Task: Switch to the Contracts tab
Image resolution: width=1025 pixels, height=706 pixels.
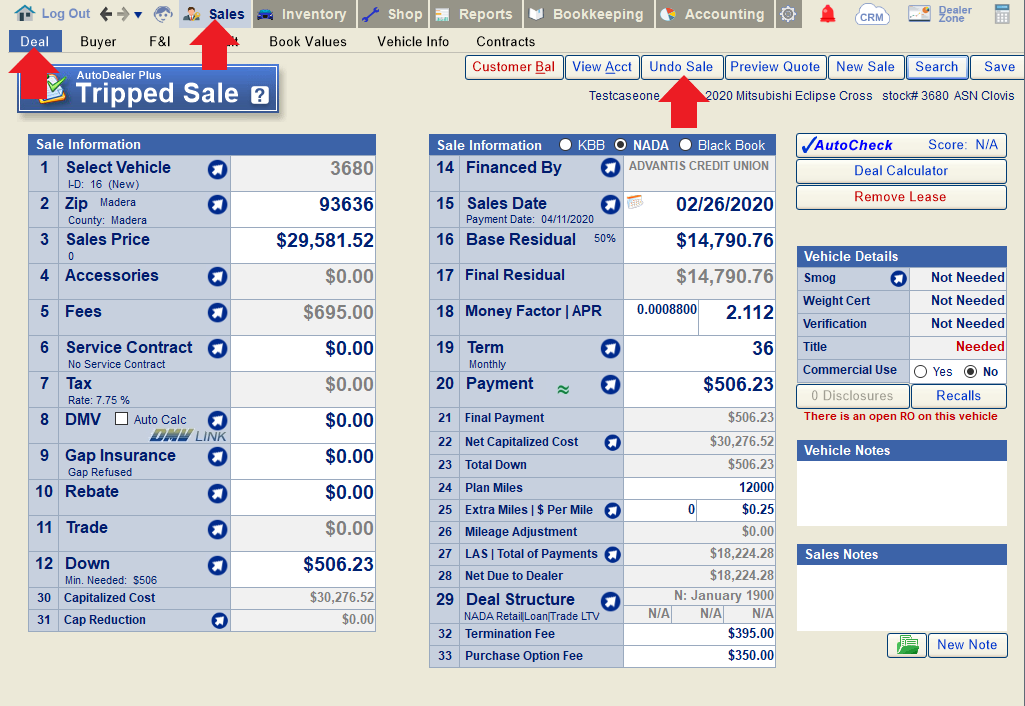Action: coord(505,42)
